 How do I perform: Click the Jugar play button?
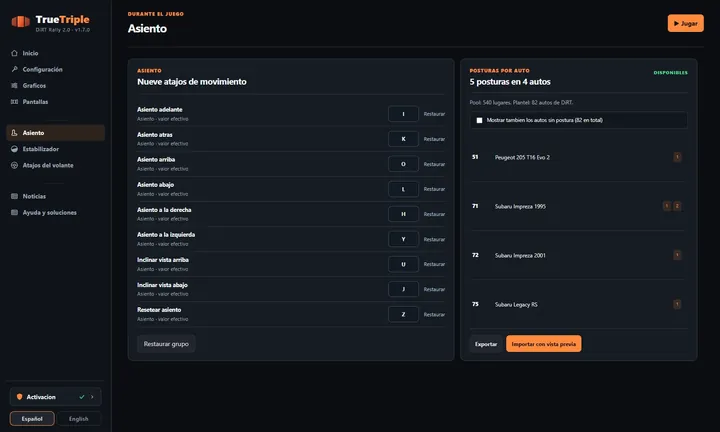[x=686, y=23]
